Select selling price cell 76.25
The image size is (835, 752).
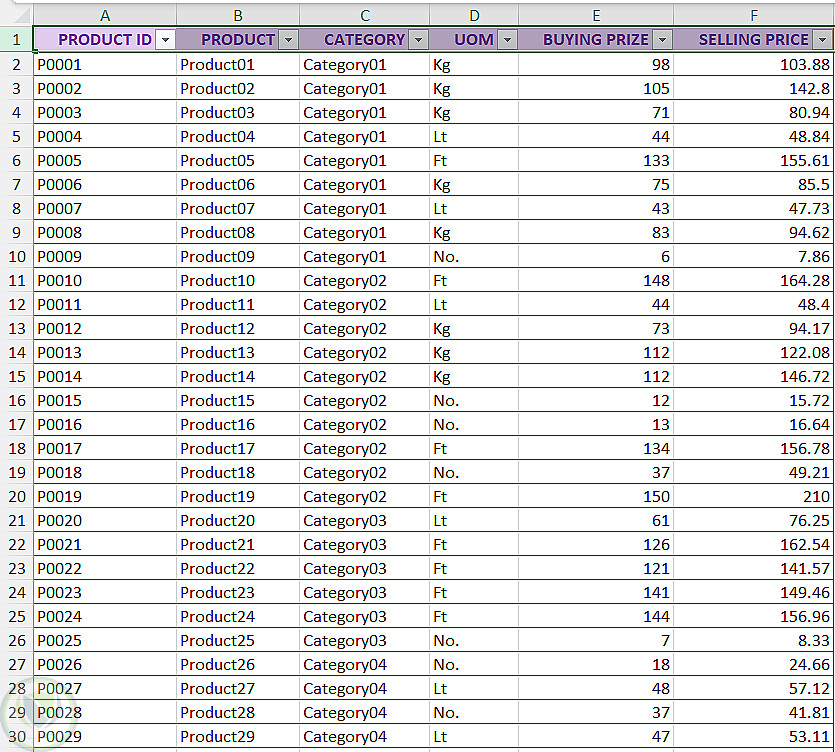[x=754, y=521]
